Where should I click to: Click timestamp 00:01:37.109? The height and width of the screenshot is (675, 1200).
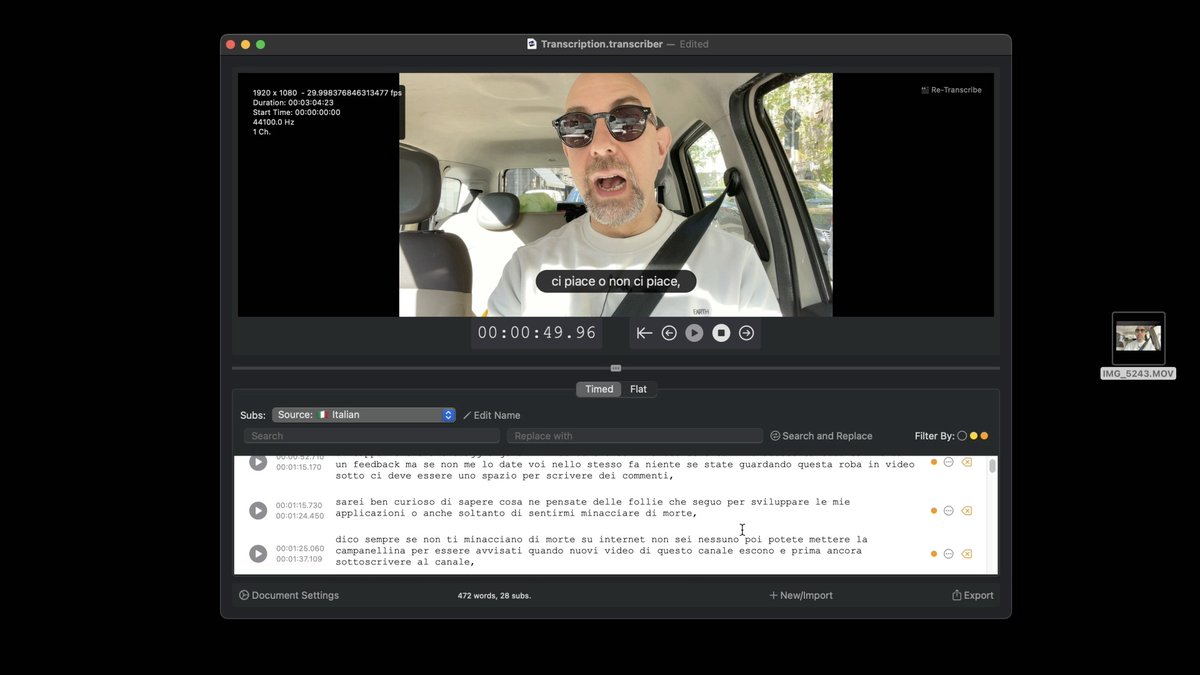click(x=300, y=559)
